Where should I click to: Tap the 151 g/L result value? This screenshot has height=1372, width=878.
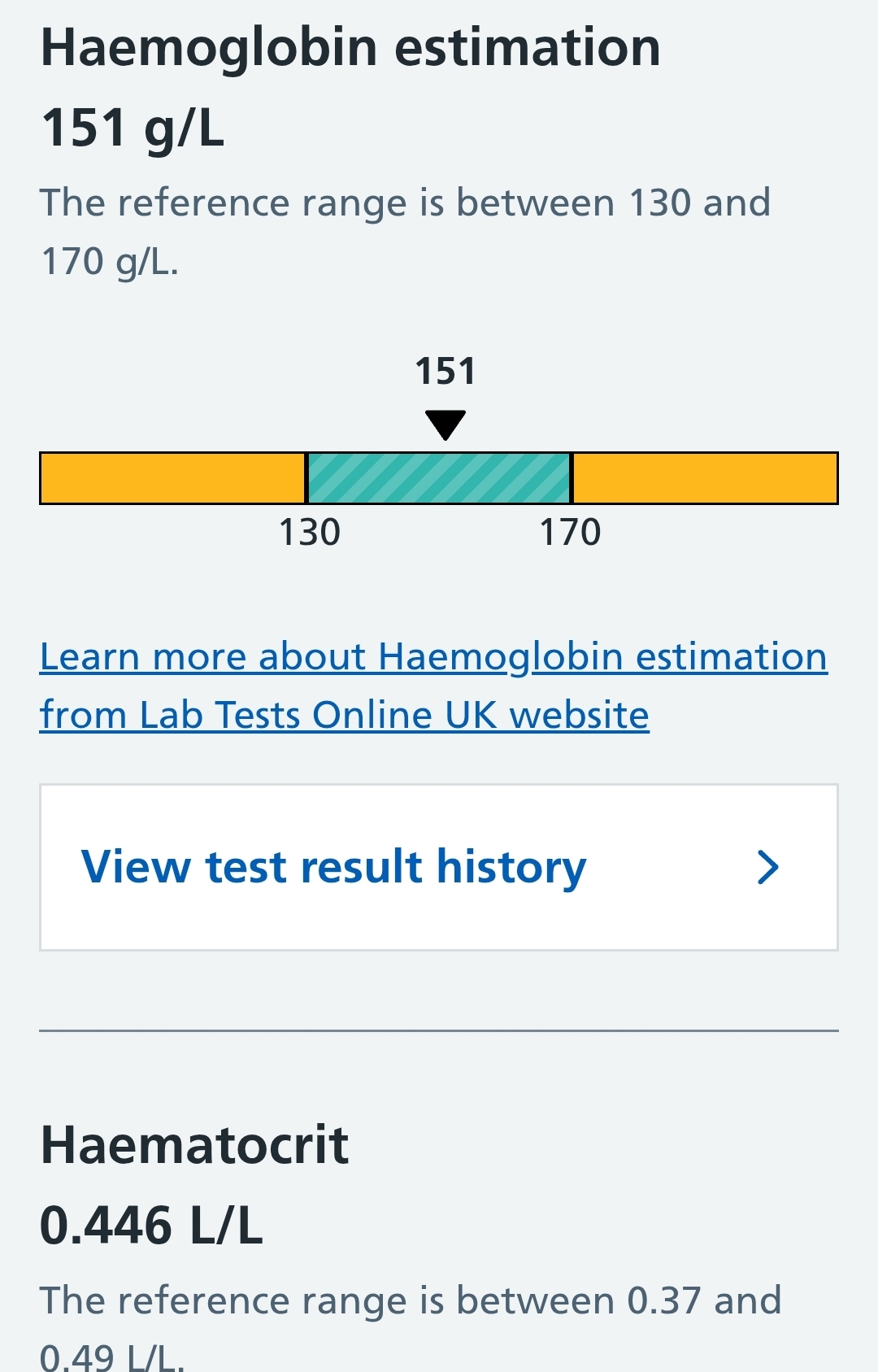pyautogui.click(x=133, y=128)
